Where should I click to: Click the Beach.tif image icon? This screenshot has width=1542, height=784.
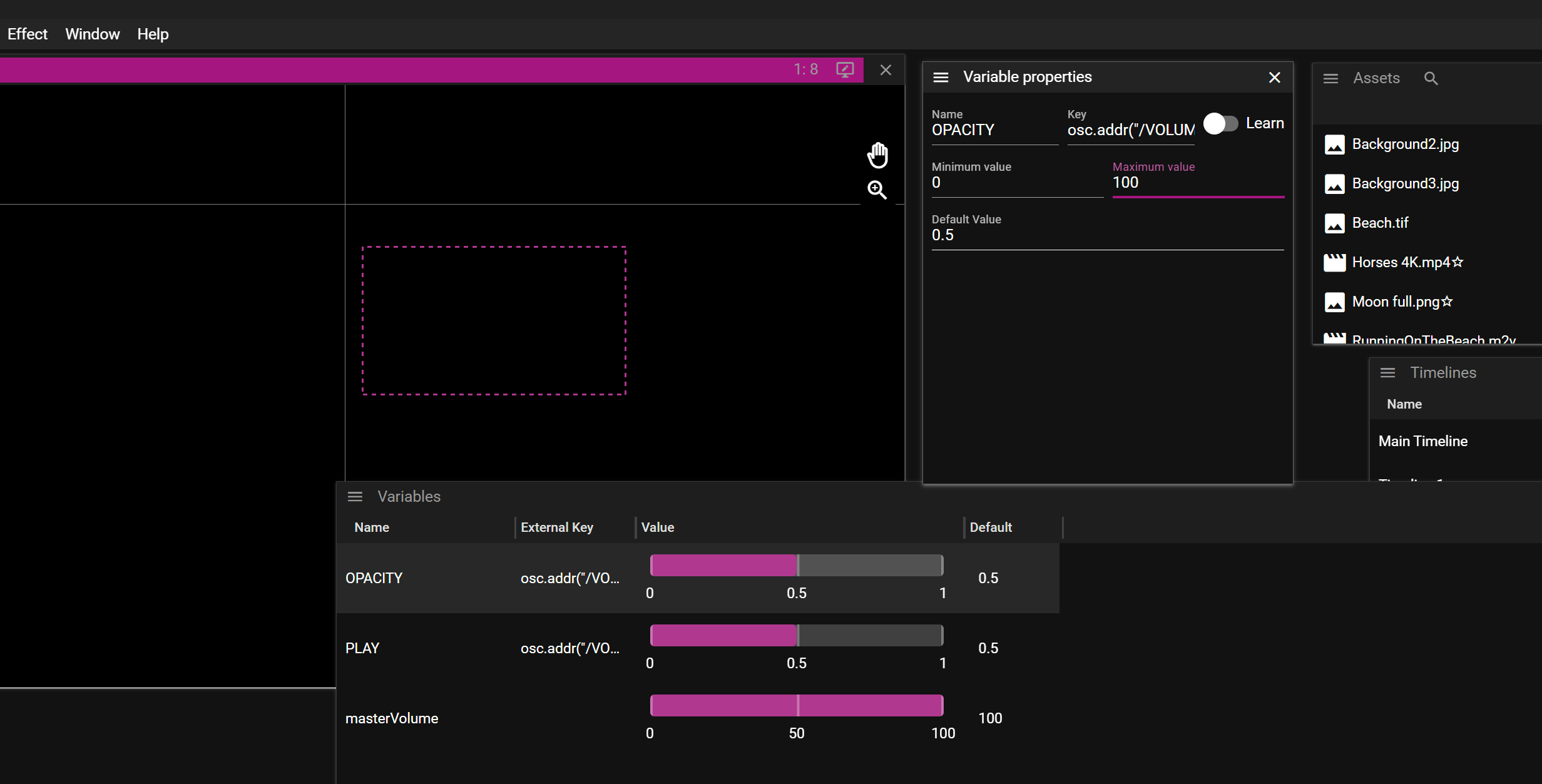(x=1334, y=223)
